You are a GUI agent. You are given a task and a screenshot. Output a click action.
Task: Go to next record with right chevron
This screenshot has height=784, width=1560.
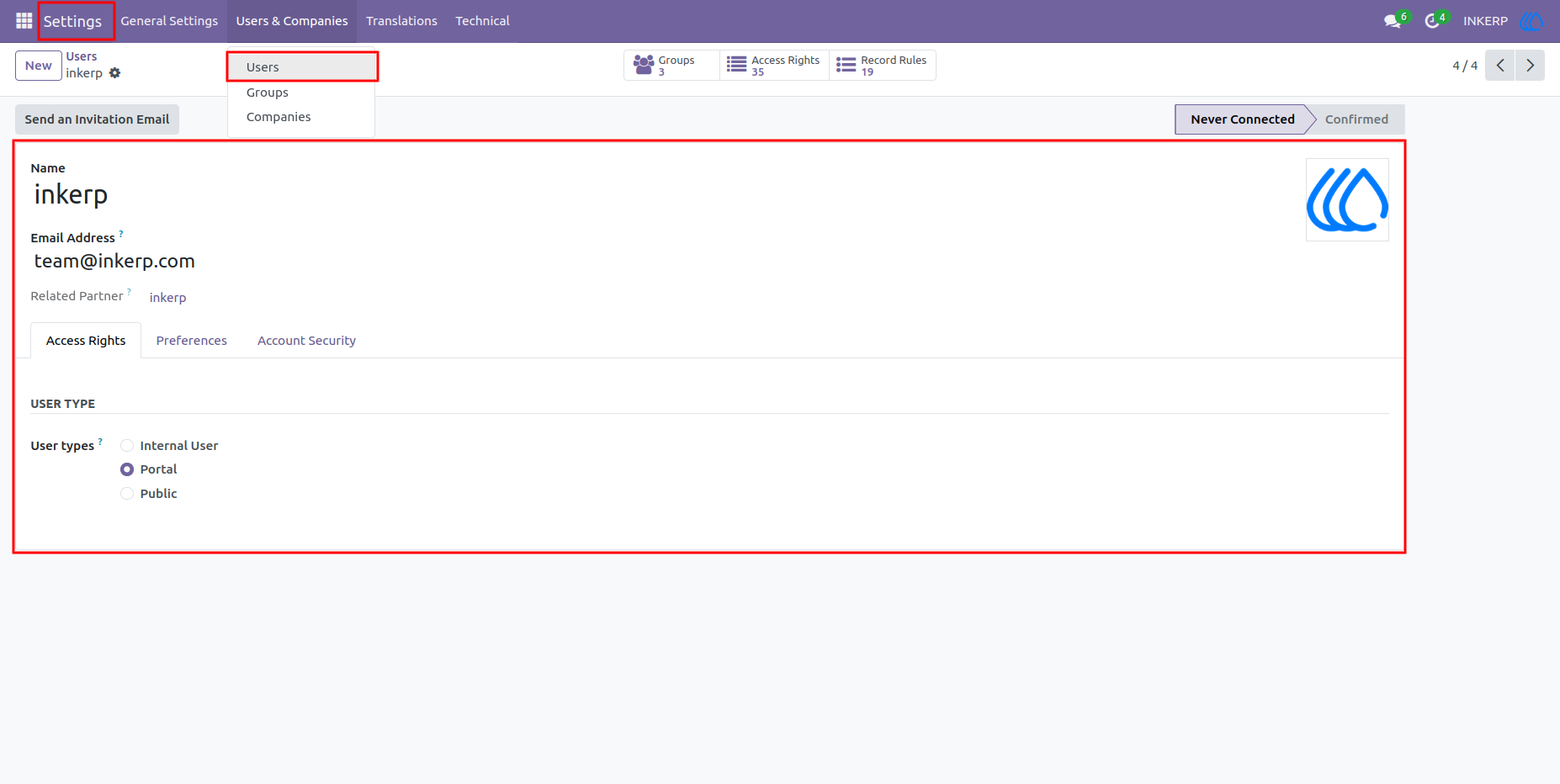[x=1531, y=66]
